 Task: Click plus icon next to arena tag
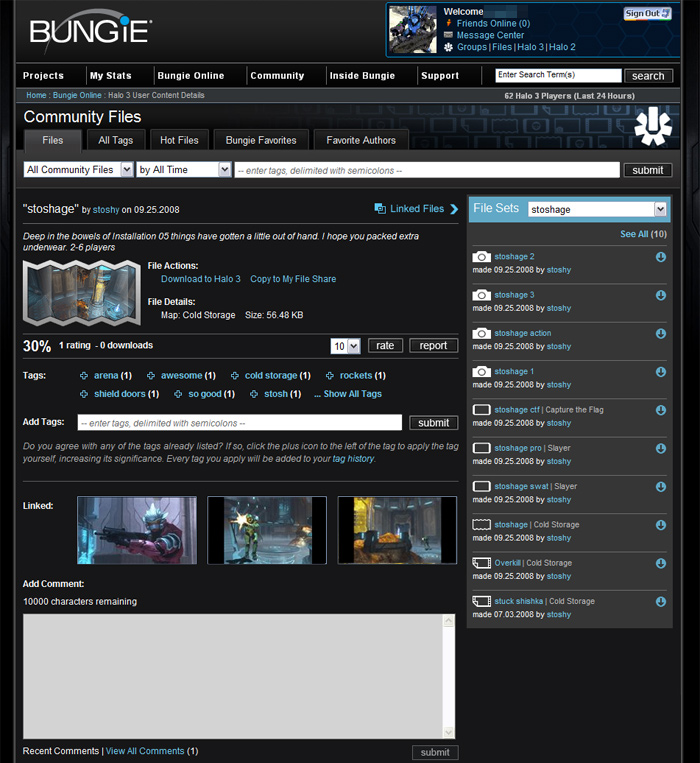[84, 376]
